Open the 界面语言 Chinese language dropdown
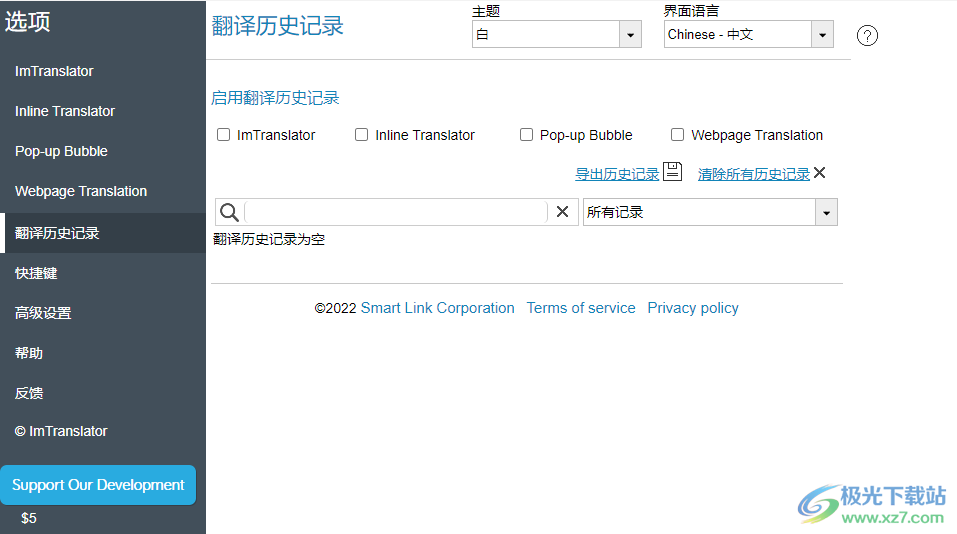This screenshot has height=534, width=957. coord(748,34)
